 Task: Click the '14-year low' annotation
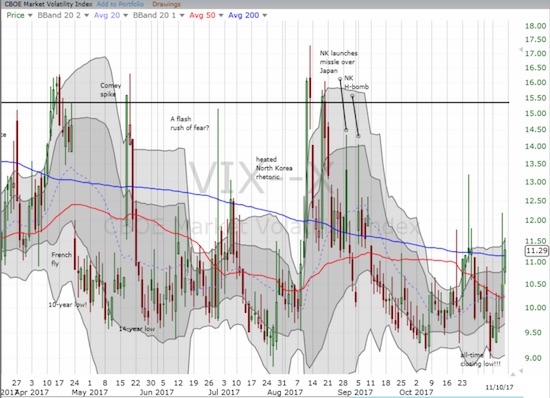pyautogui.click(x=137, y=329)
